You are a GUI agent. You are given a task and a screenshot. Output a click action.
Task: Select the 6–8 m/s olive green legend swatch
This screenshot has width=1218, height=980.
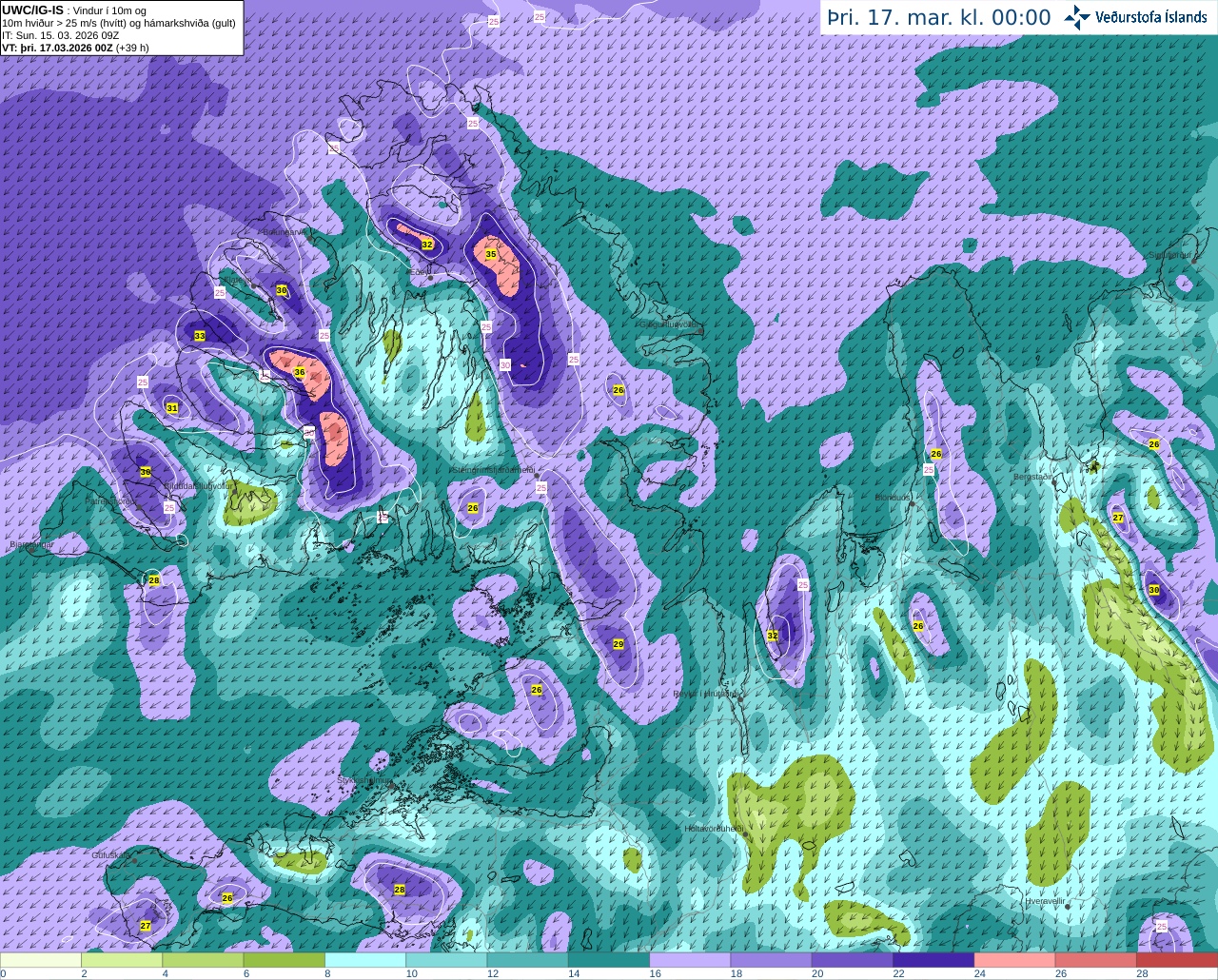tap(284, 960)
